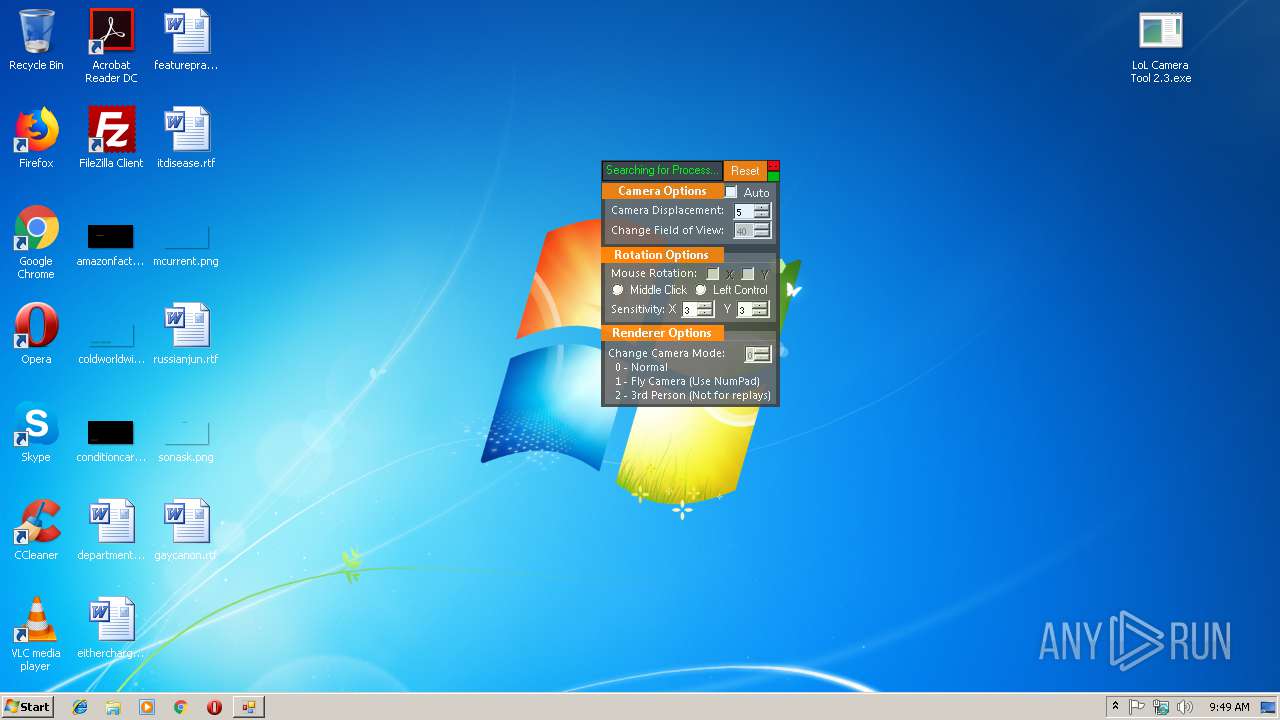1280x720 pixels.
Task: Click the 'Searching for Process...' status text
Action: tap(662, 170)
